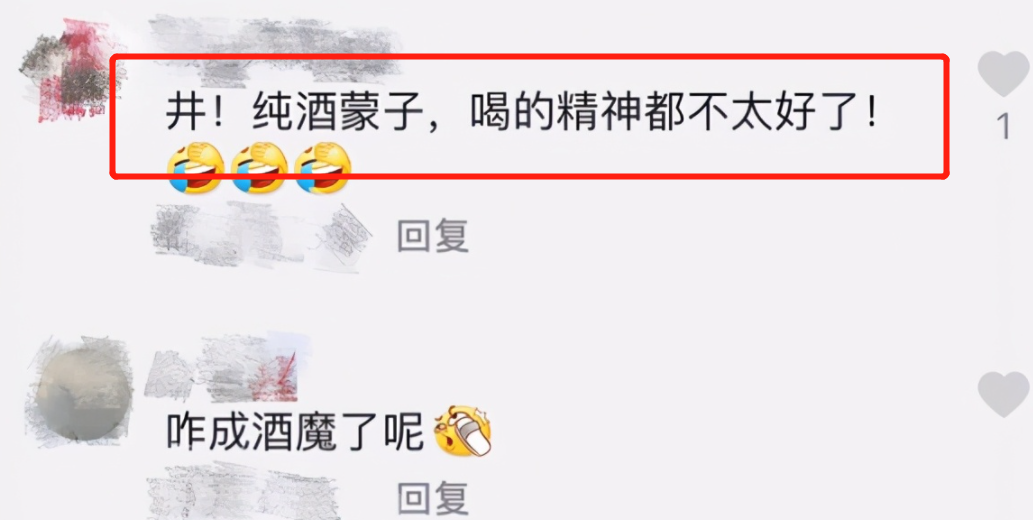Click the middle laughing-crying emoji
The height and width of the screenshot is (520, 1033).
click(x=260, y=167)
